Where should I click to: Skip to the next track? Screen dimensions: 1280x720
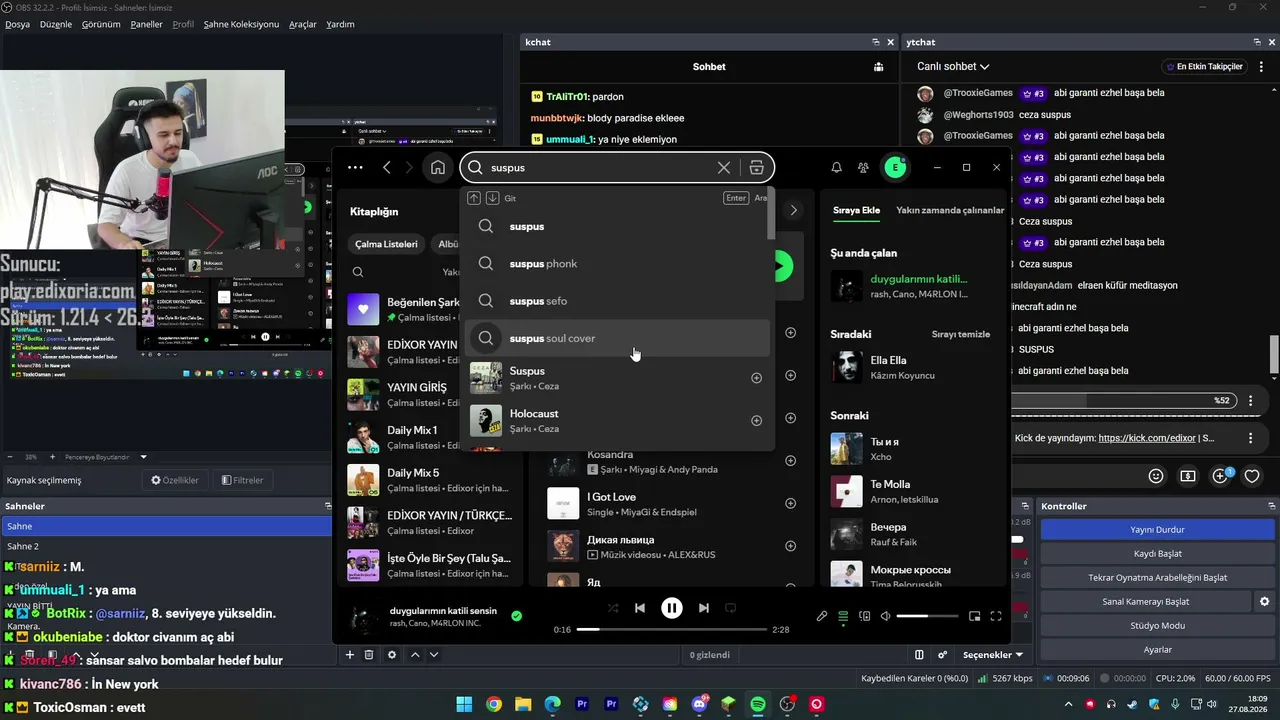[x=704, y=608]
